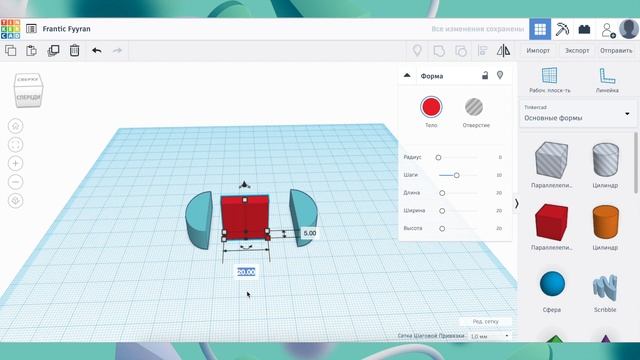Click the striped hole cylinder shape thumbnail
This screenshot has width=640, height=360.
pyautogui.click(x=605, y=160)
